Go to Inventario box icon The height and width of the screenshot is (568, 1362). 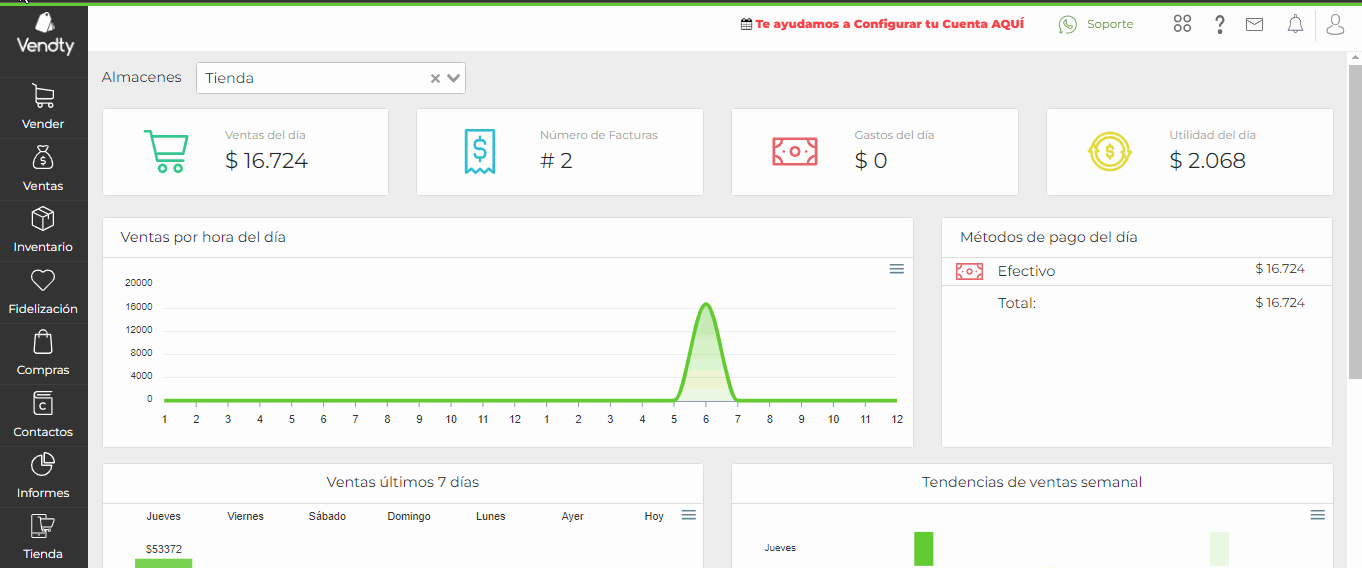click(x=43, y=219)
